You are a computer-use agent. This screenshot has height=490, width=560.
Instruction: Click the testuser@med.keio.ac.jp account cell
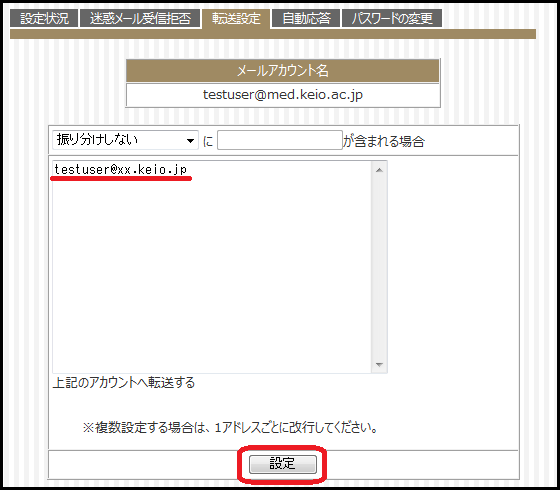tap(283, 95)
